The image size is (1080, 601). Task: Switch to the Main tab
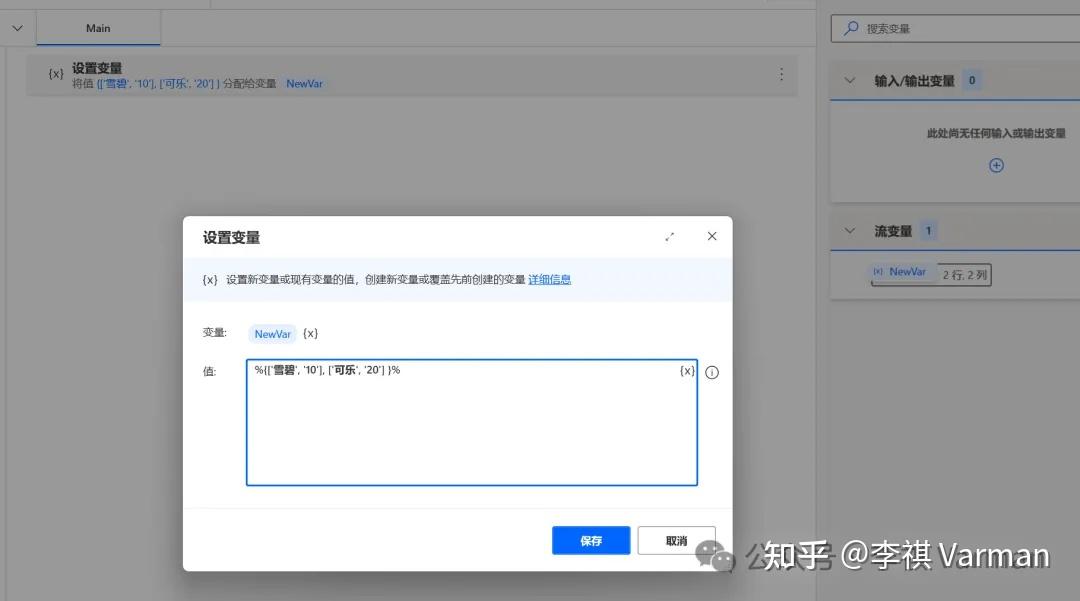[98, 27]
